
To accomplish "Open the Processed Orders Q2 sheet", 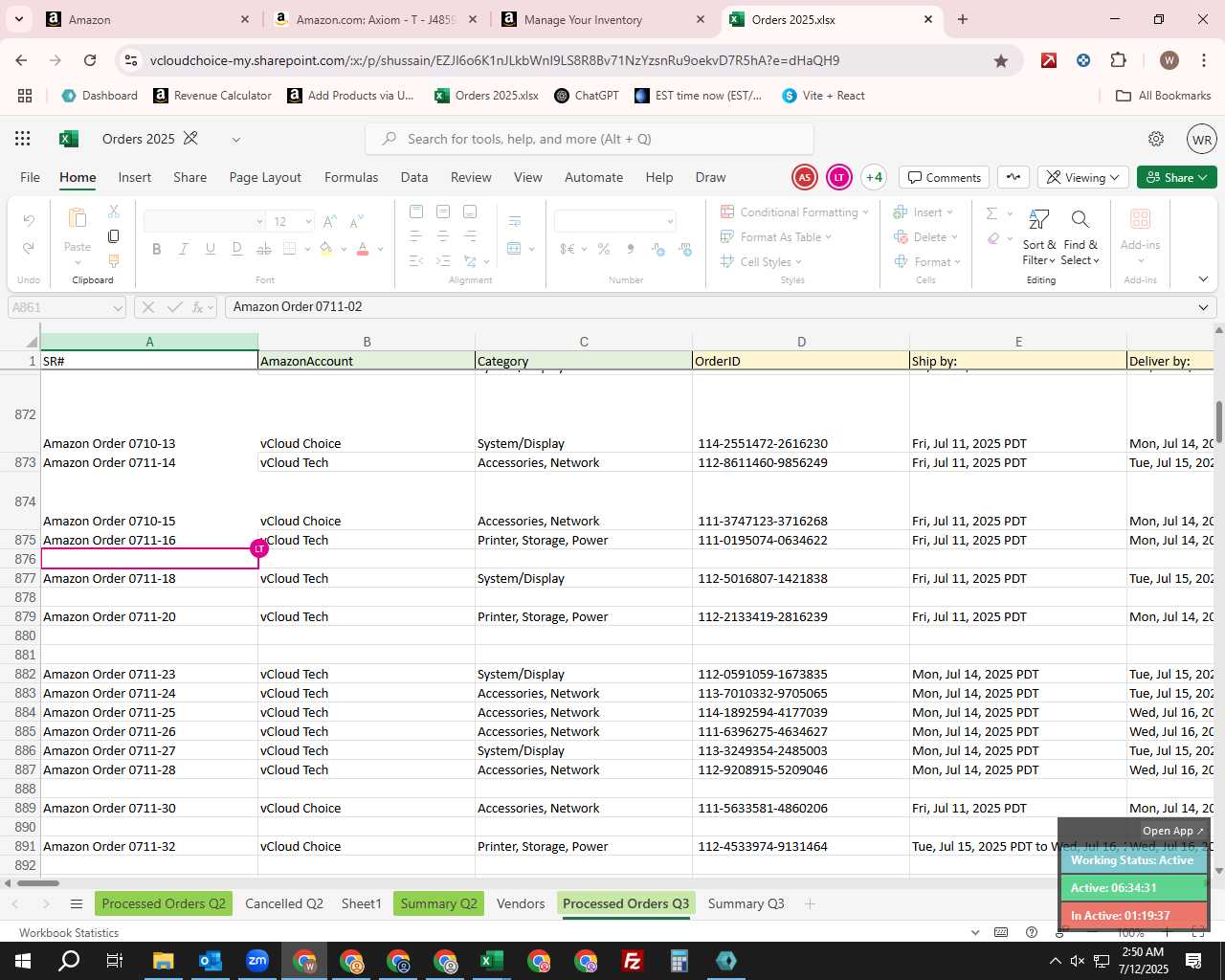I will (164, 903).
